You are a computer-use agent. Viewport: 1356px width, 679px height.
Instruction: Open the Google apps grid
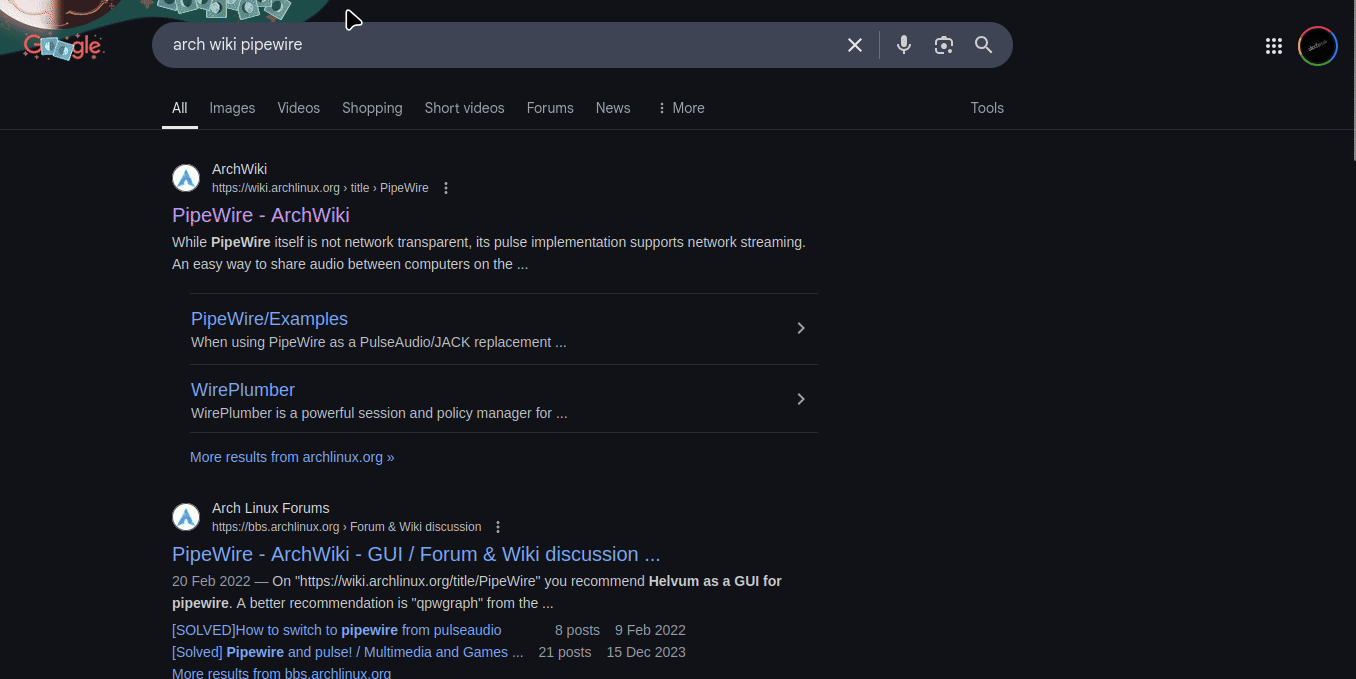coord(1274,46)
